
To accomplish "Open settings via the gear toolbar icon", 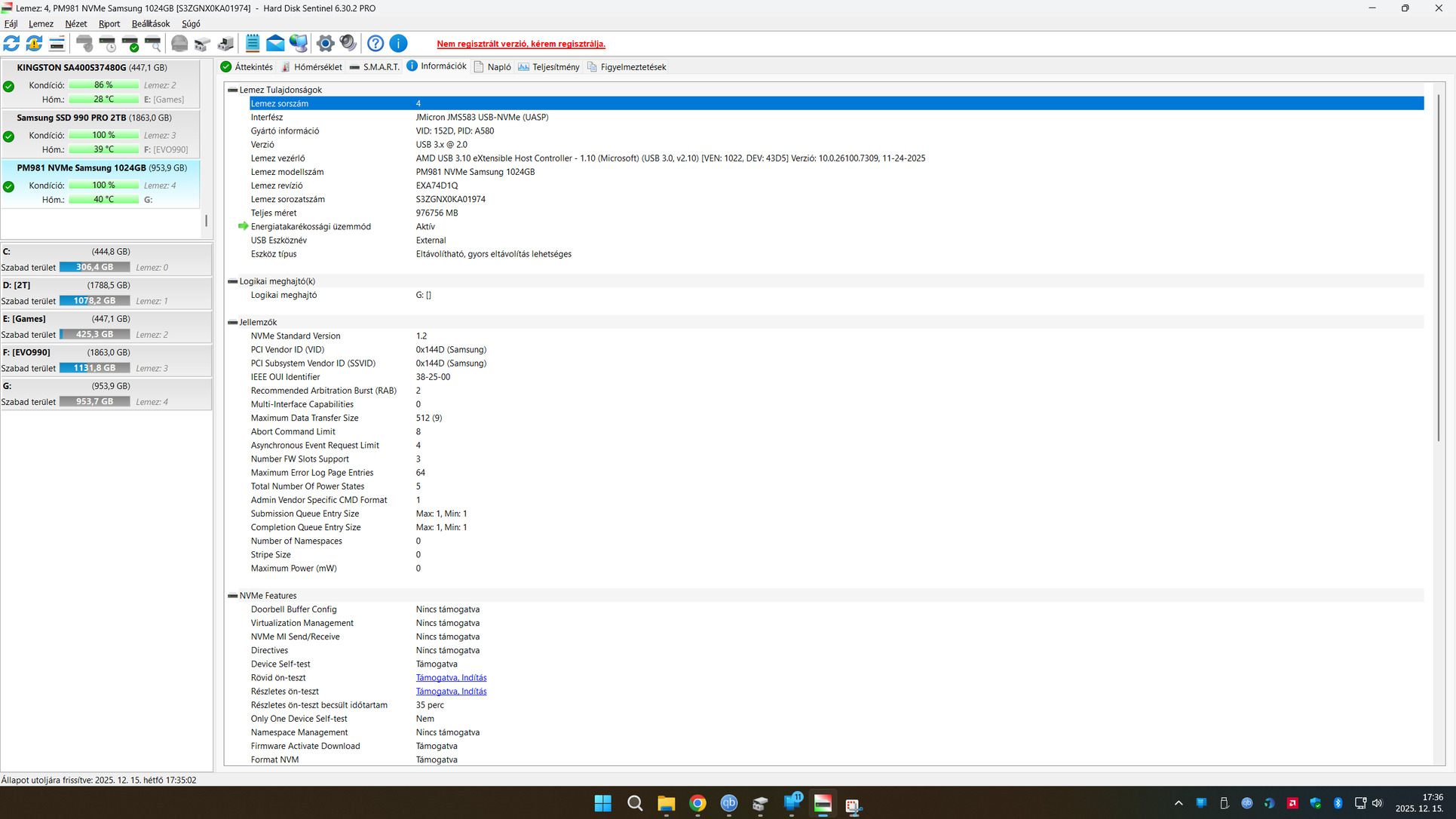I will pyautogui.click(x=325, y=44).
